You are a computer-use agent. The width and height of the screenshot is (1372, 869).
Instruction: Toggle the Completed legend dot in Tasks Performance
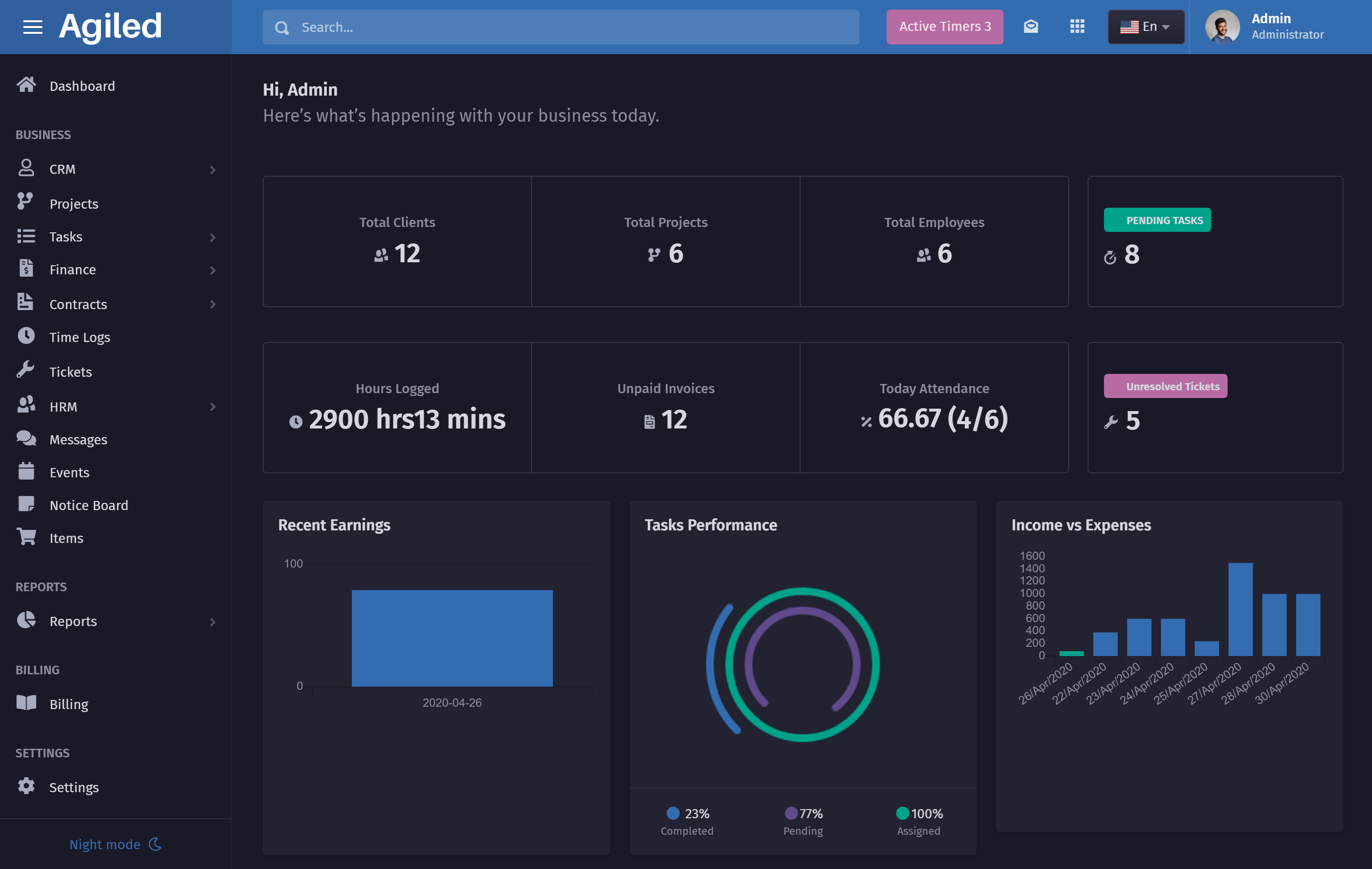[673, 812]
